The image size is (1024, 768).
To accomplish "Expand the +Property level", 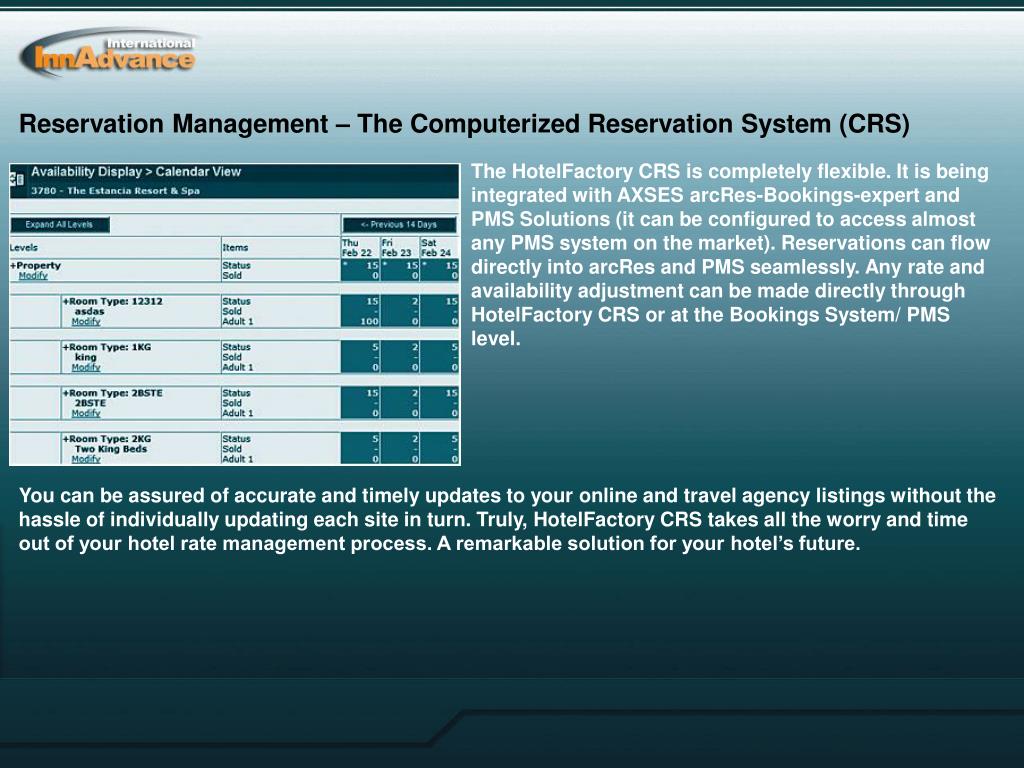I will coord(35,266).
